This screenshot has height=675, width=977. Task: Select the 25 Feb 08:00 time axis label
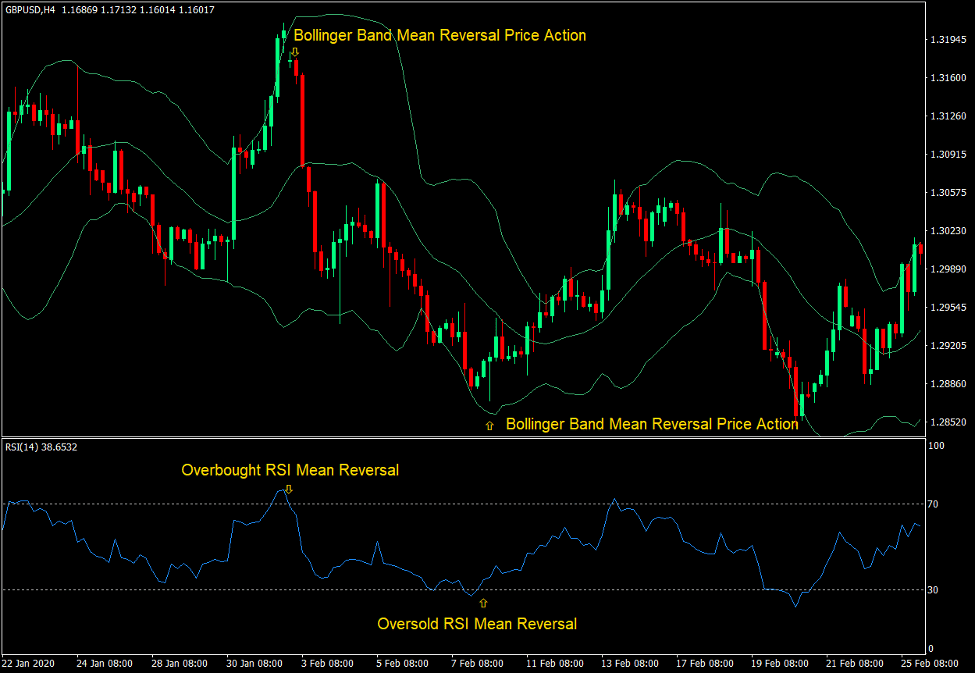930,663
